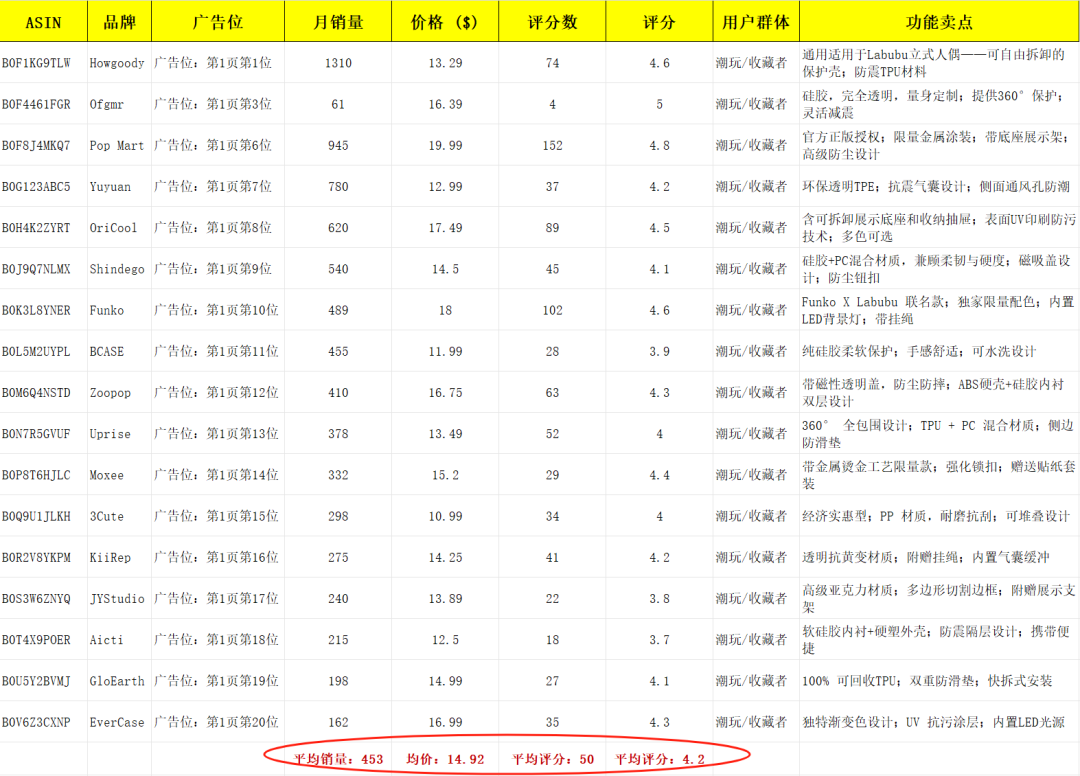Image resolution: width=1080 pixels, height=776 pixels.
Task: Click summary text 平均评分：4.2
Action: coord(659,759)
